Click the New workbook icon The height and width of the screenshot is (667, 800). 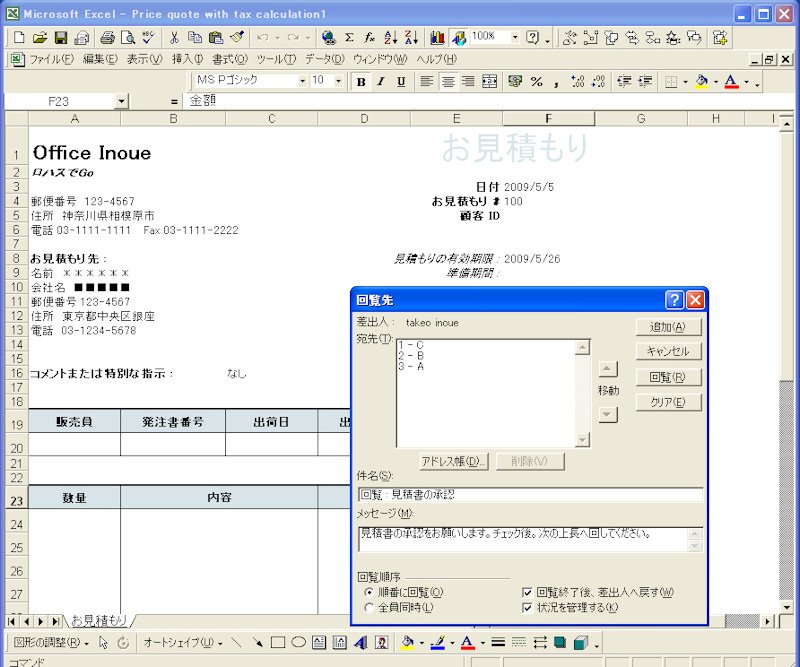pos(19,37)
